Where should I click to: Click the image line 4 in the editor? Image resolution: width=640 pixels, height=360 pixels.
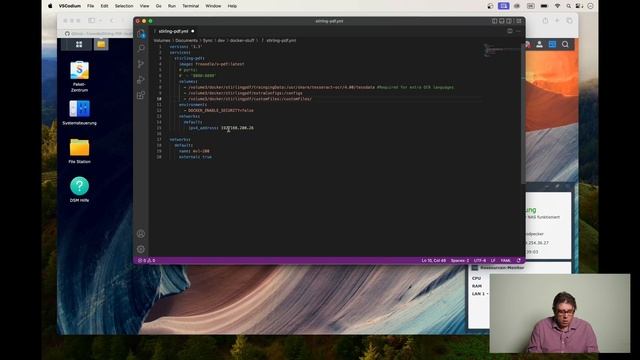[211, 64]
